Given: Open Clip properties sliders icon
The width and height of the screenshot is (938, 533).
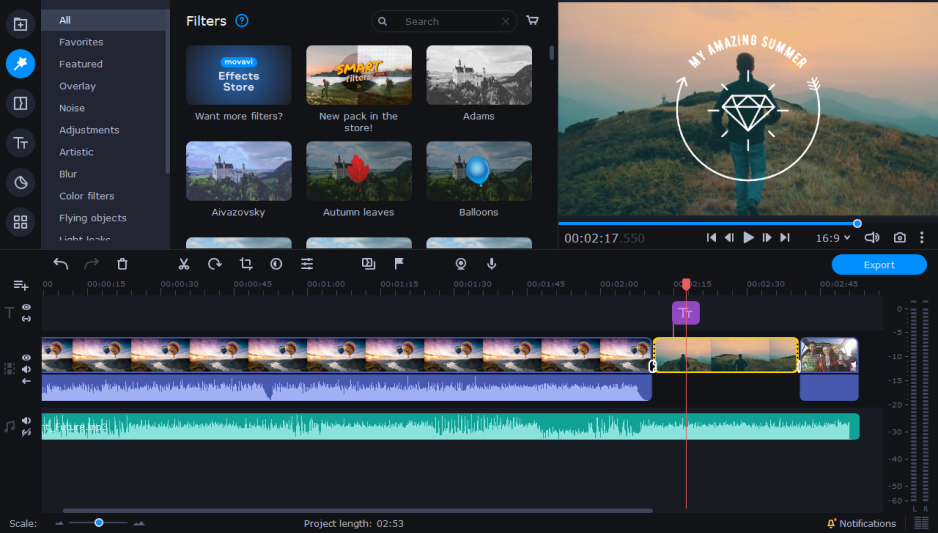Looking at the screenshot, I should [307, 264].
